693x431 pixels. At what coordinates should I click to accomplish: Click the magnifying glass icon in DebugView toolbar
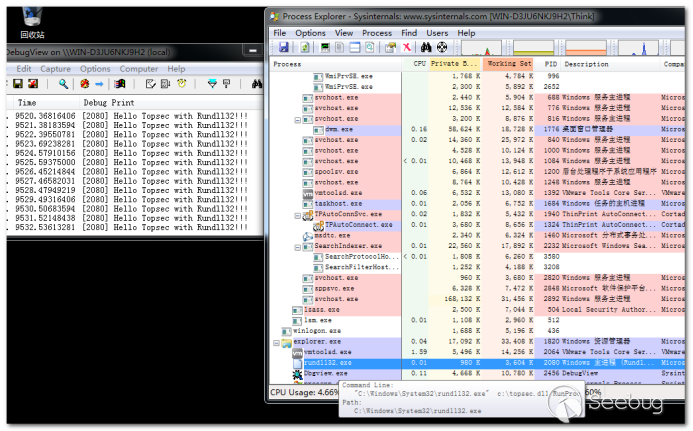[62, 85]
